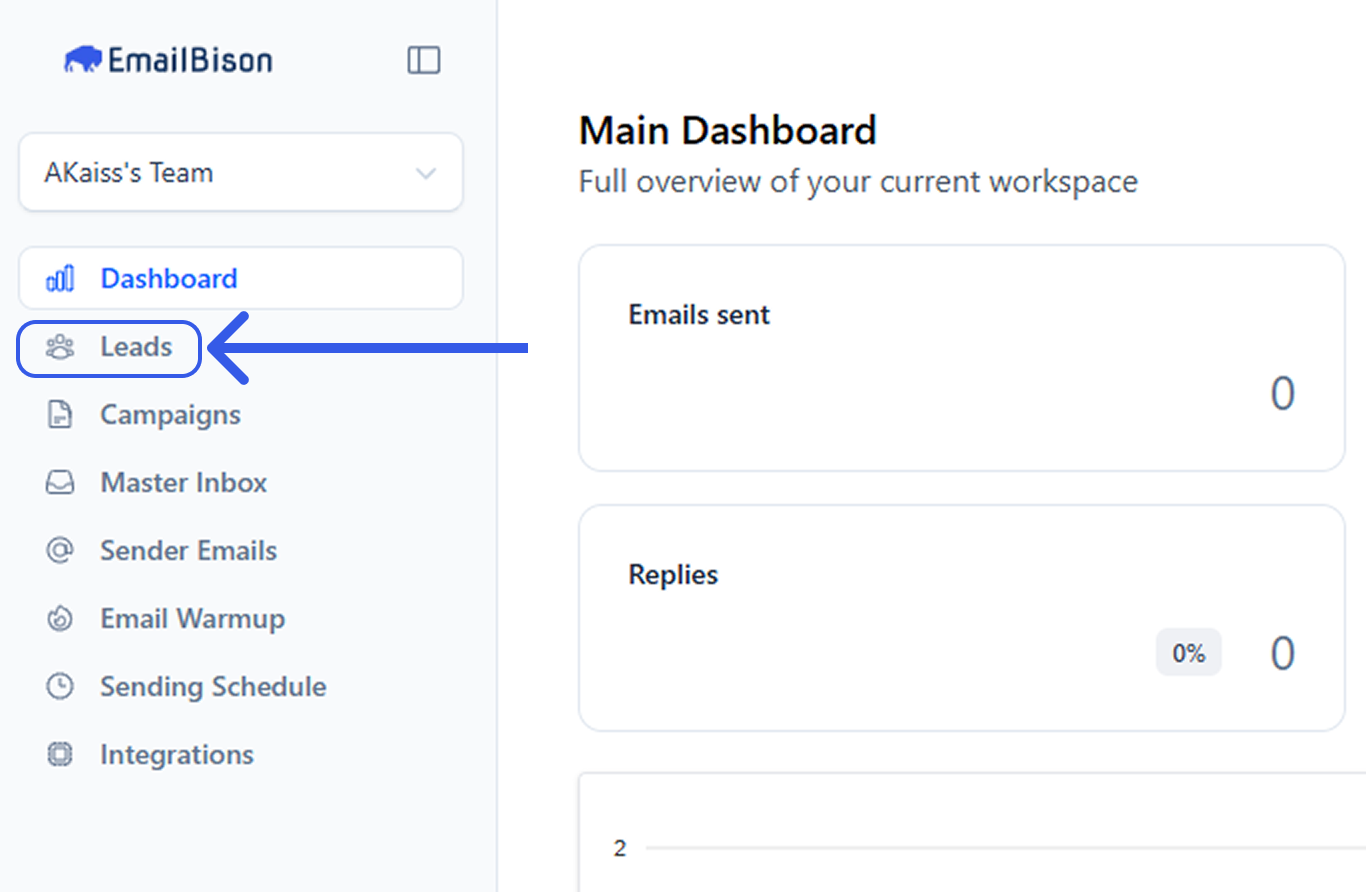Click the Main Dashboard heading
Screen dimensions: 1366x892
click(727, 131)
